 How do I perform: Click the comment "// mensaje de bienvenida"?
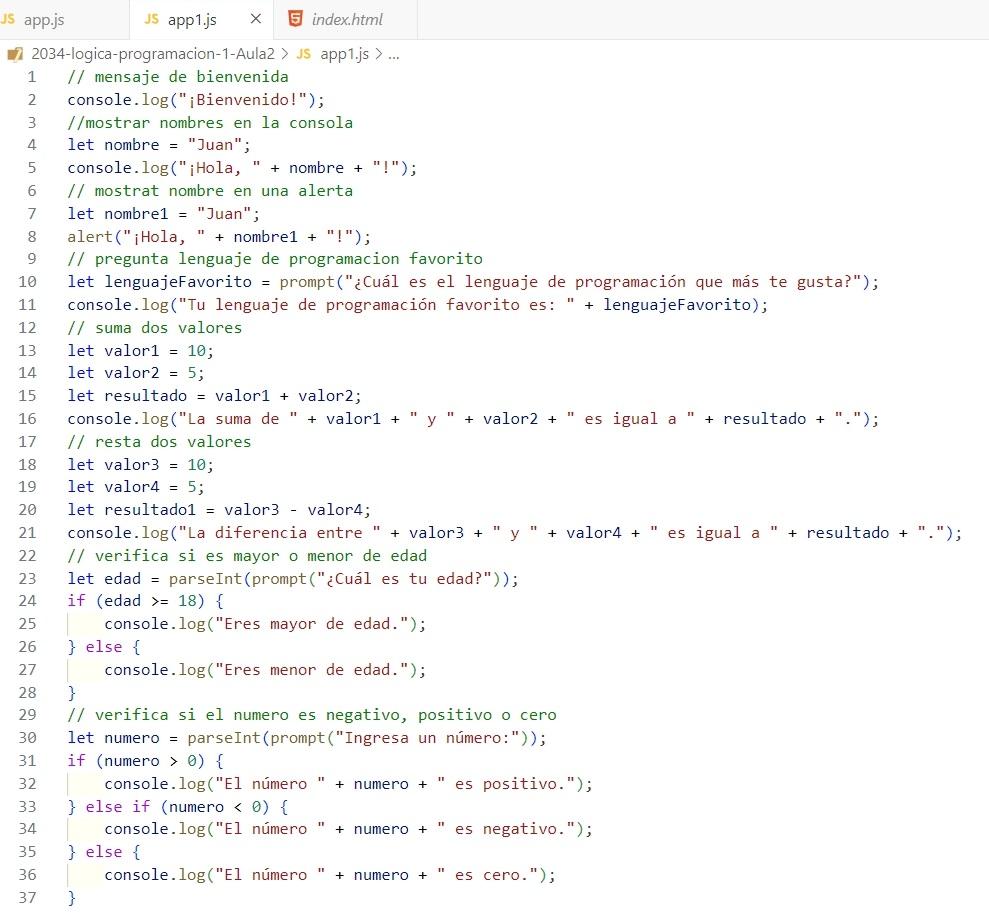(178, 77)
